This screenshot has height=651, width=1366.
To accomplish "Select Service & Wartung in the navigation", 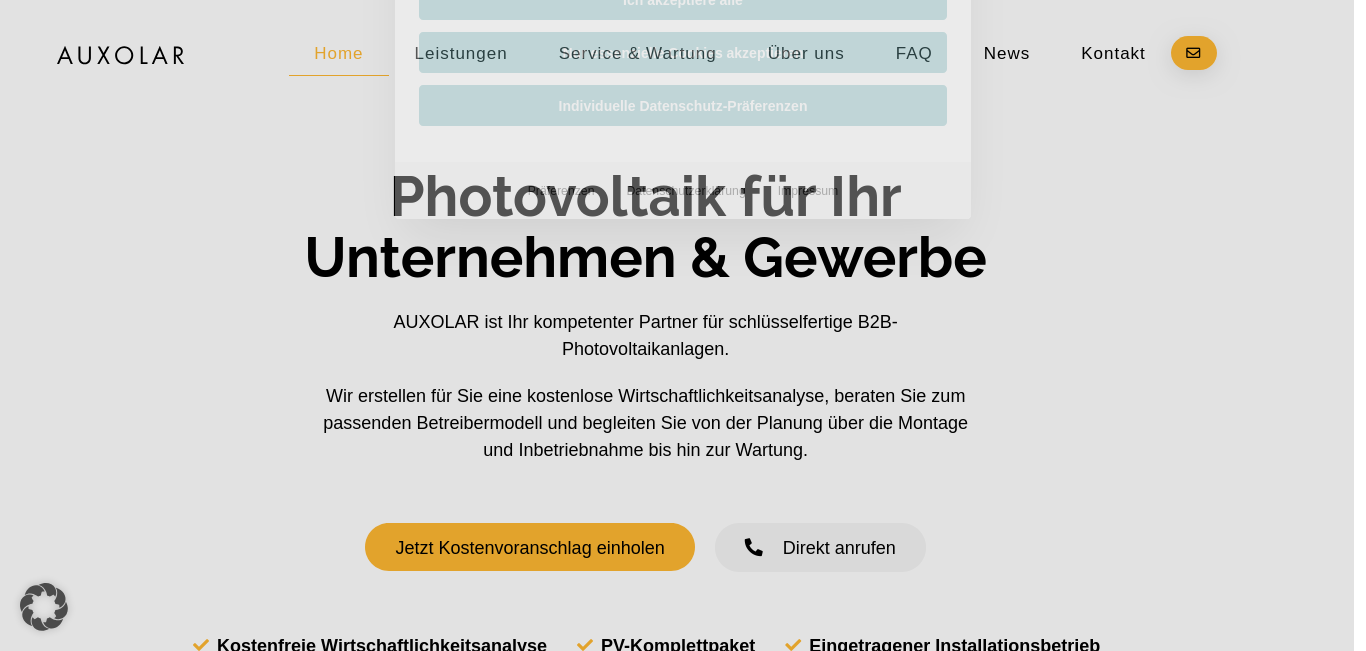I will point(638,54).
